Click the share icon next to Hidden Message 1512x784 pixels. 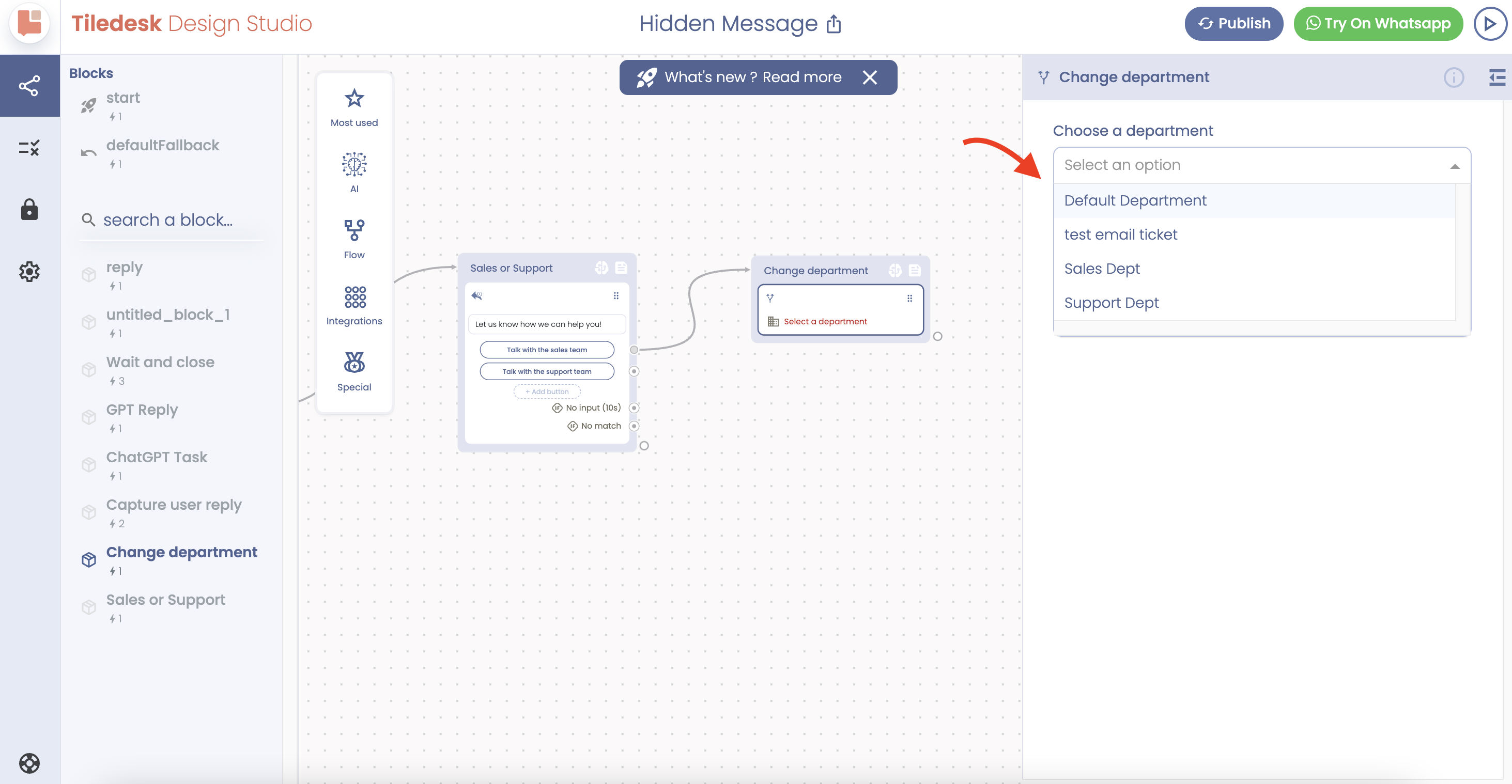834,24
